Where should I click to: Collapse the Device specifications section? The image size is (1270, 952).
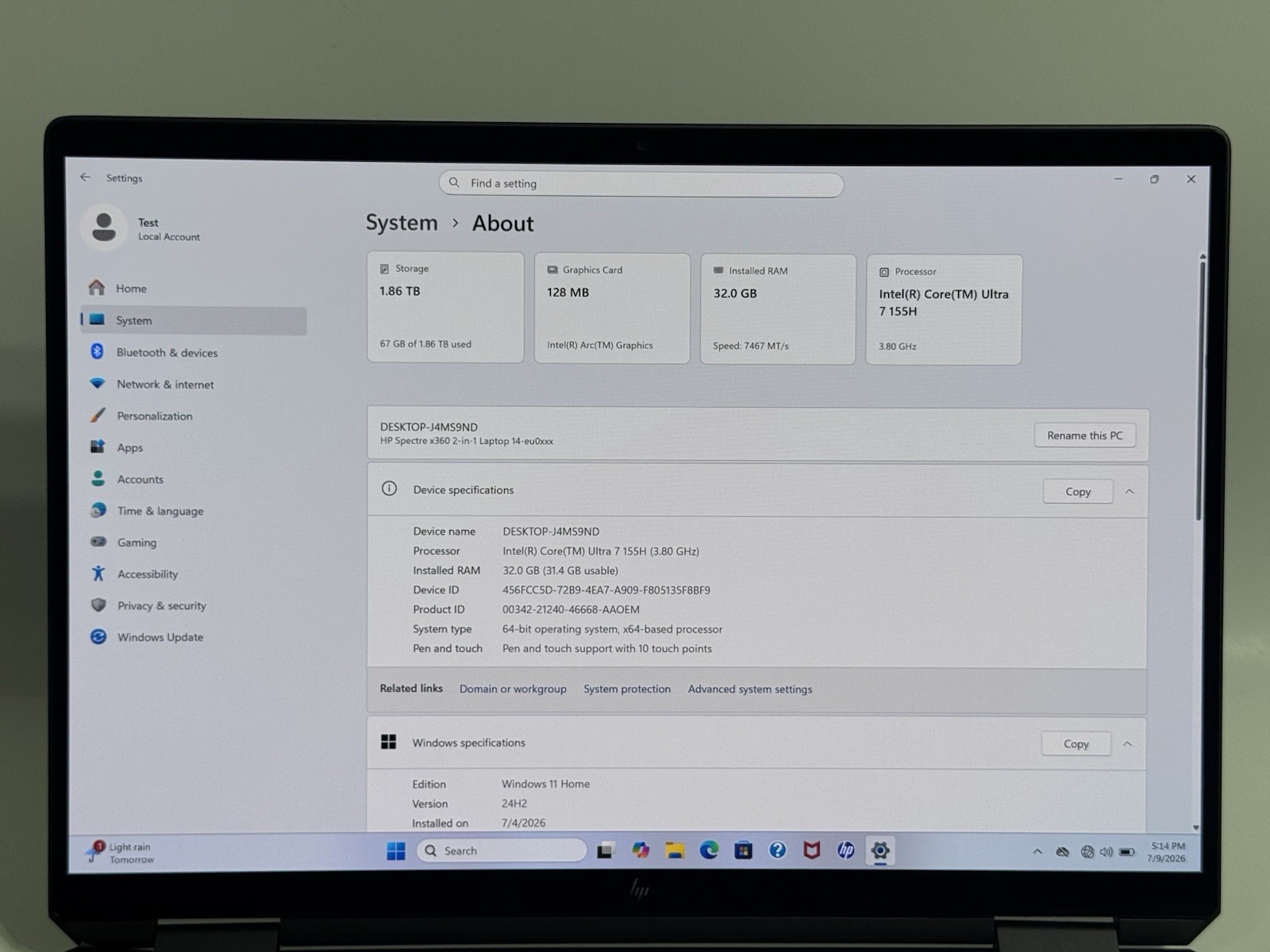pos(1130,492)
